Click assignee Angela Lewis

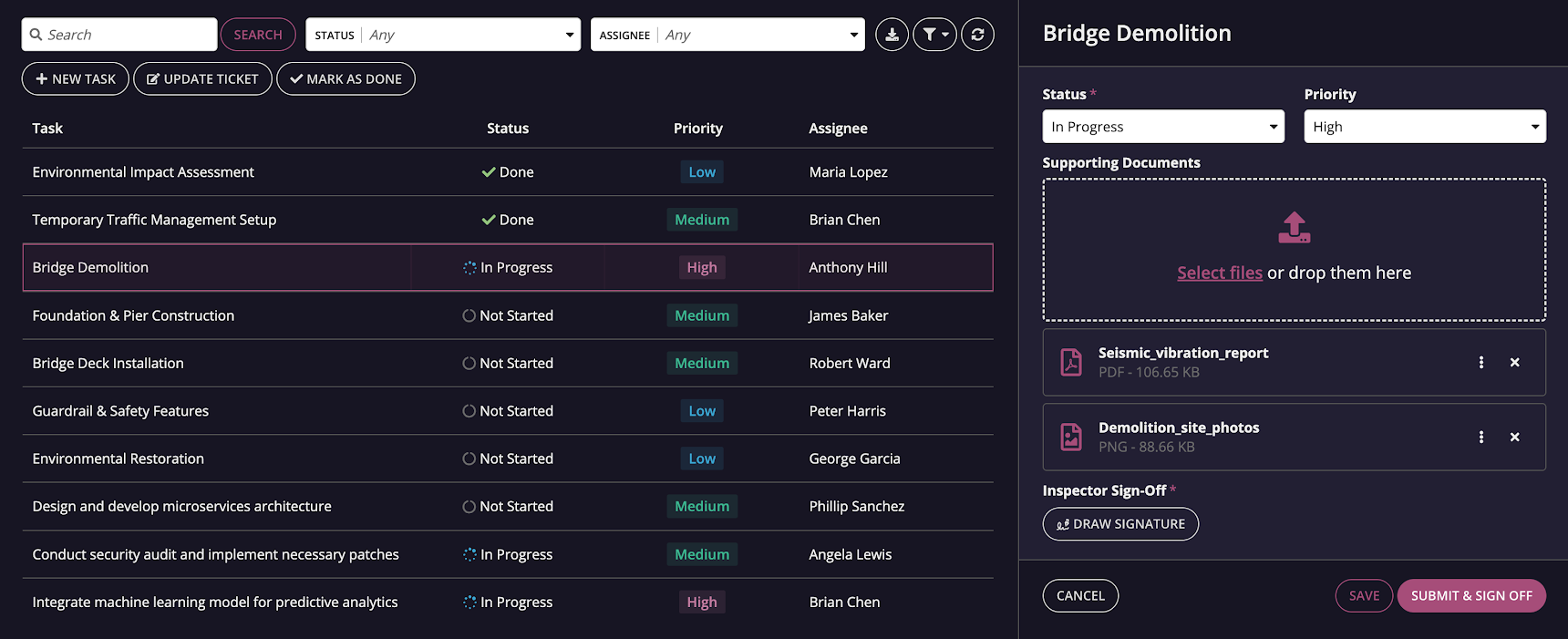click(850, 554)
